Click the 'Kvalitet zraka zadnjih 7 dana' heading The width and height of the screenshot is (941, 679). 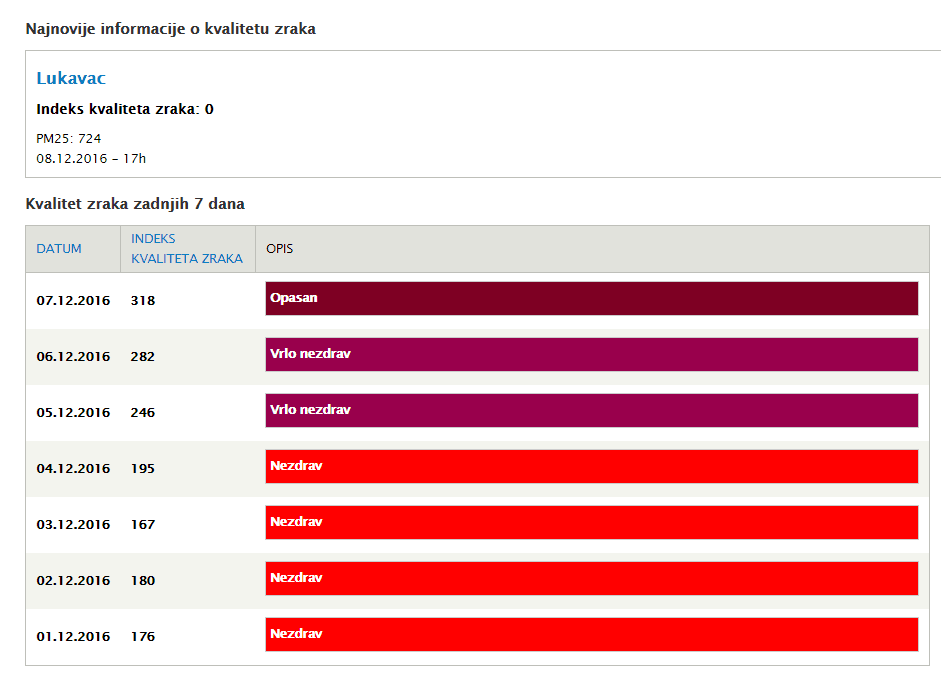coord(135,204)
